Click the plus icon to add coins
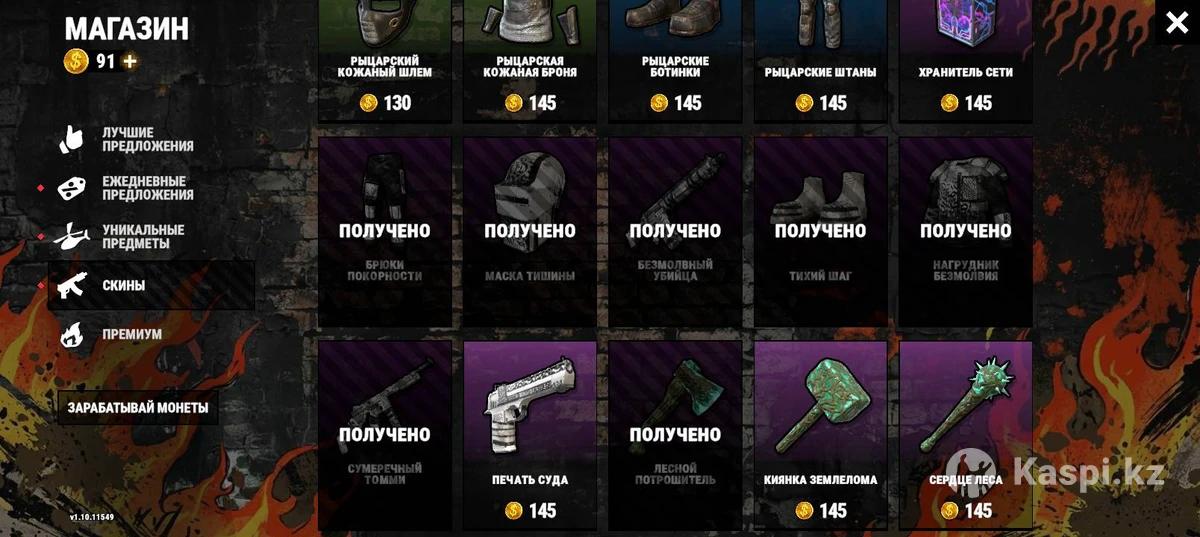The width and height of the screenshot is (1200, 537). click(x=130, y=62)
